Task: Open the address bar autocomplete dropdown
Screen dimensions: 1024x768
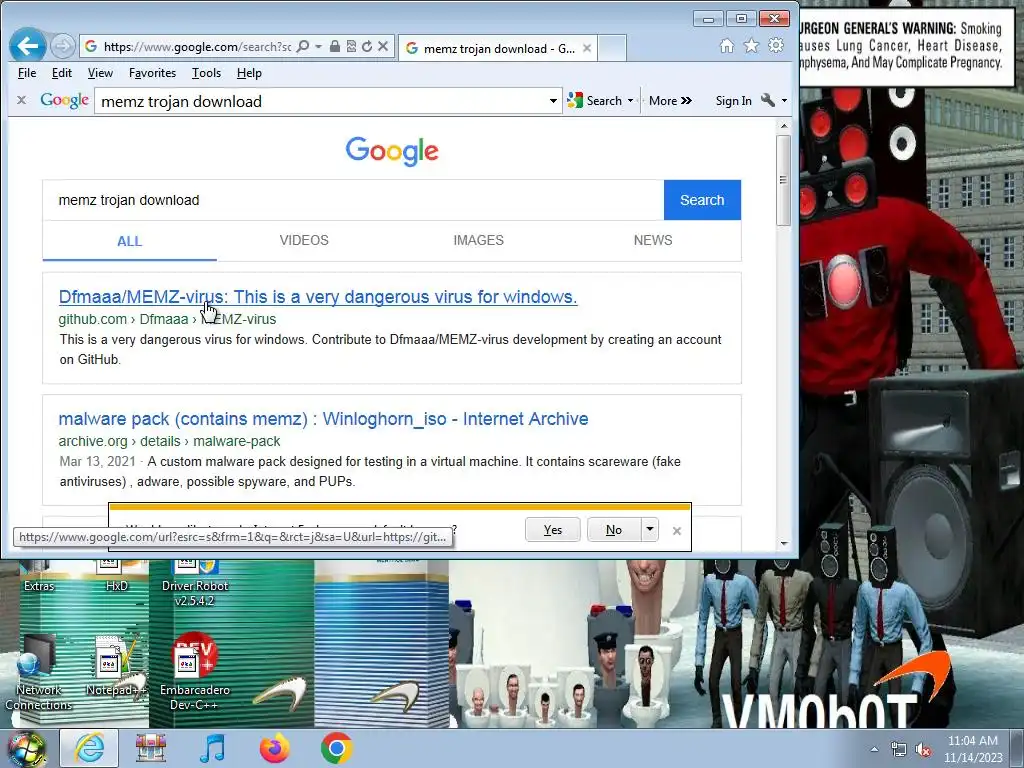Action: tap(318, 46)
